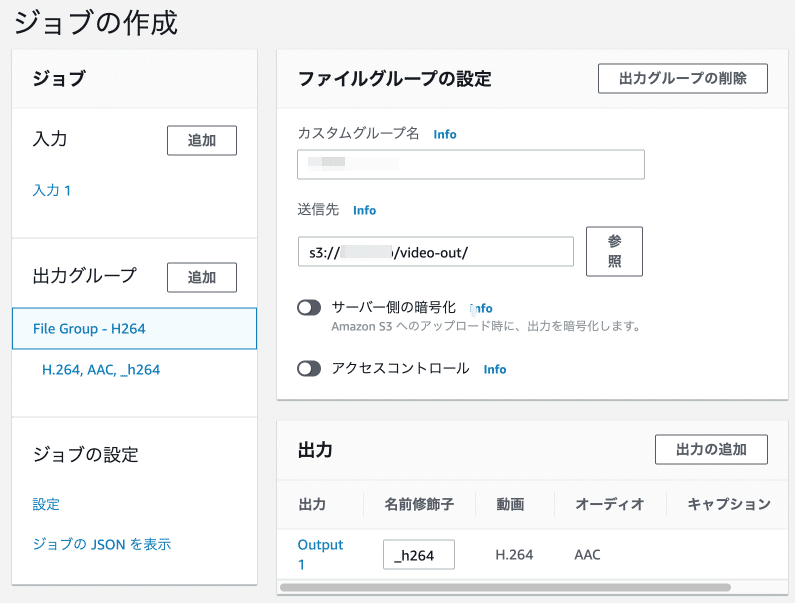Focus the カスタムグループ名 text field
Image resolution: width=795 pixels, height=603 pixels.
click(470, 164)
